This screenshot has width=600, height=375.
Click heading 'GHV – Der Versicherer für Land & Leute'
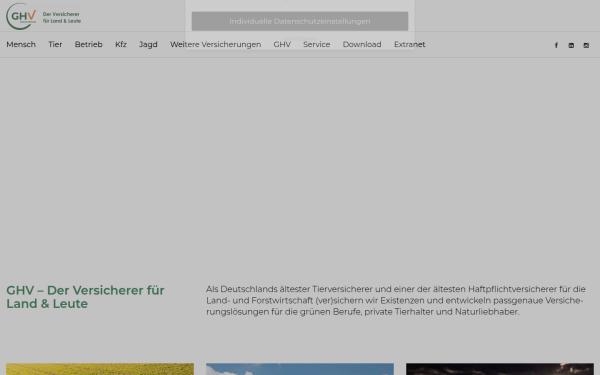85,297
